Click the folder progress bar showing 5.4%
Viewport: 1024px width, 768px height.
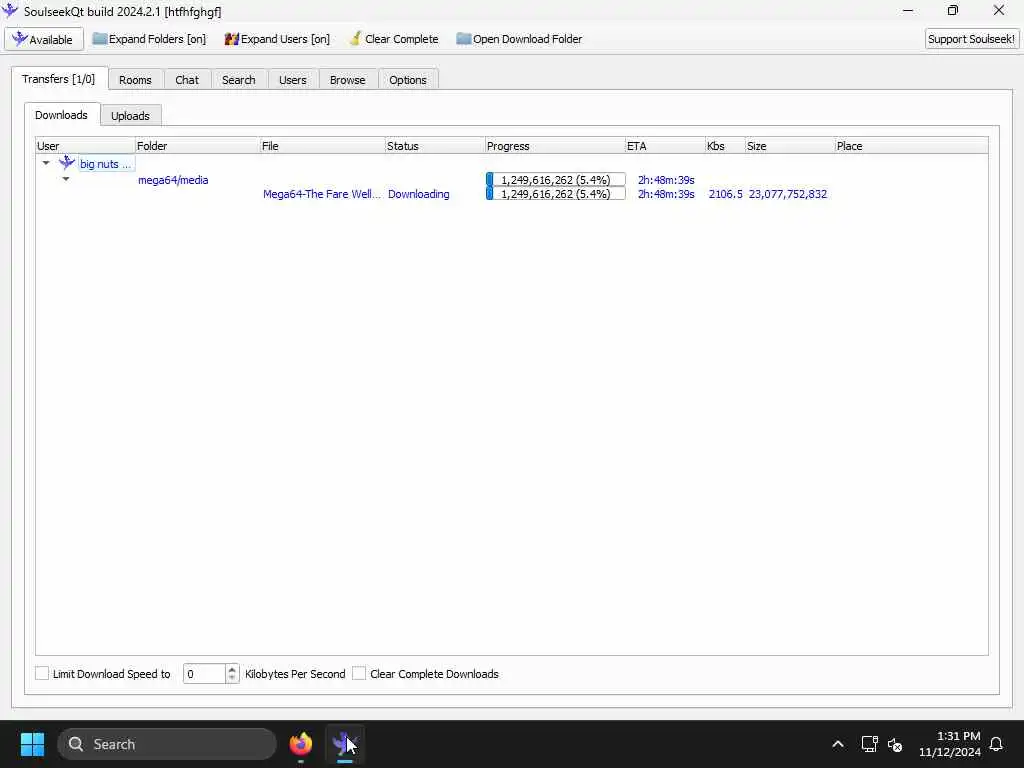pyautogui.click(x=556, y=180)
